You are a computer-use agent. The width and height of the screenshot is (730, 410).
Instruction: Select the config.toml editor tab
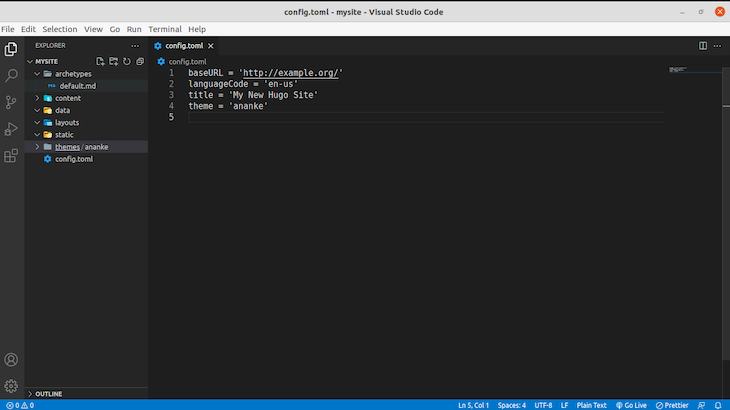point(184,46)
